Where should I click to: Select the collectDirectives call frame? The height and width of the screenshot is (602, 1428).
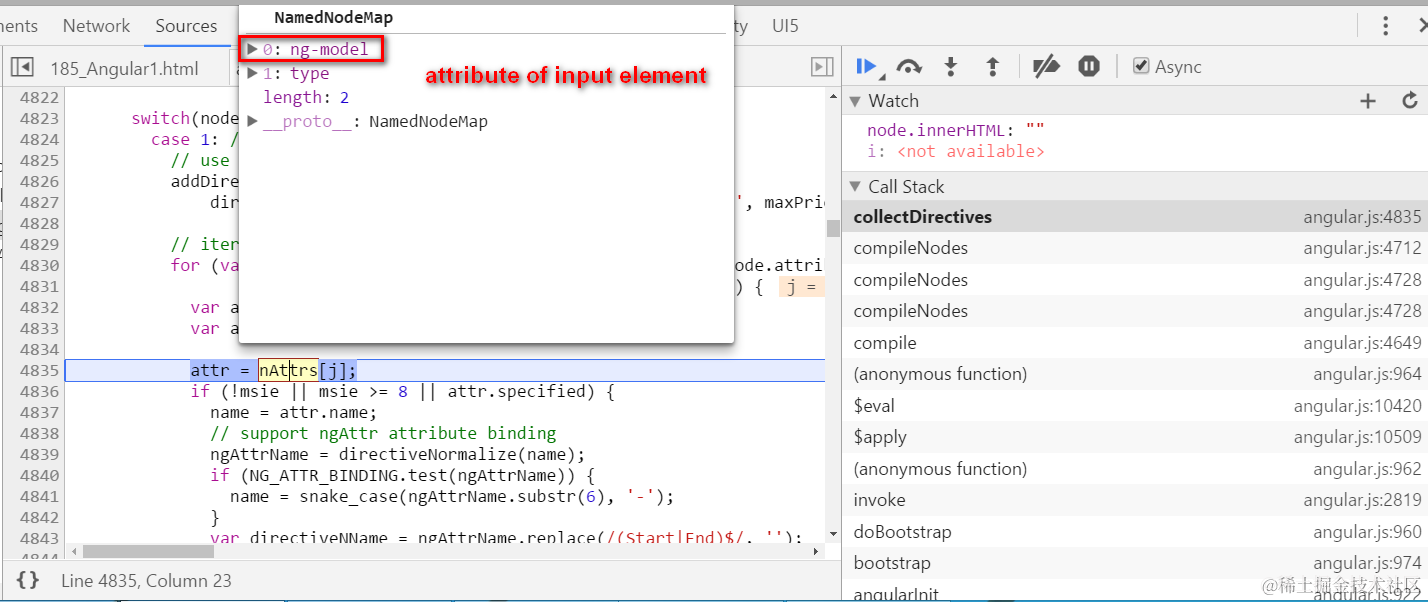click(x=1137, y=217)
